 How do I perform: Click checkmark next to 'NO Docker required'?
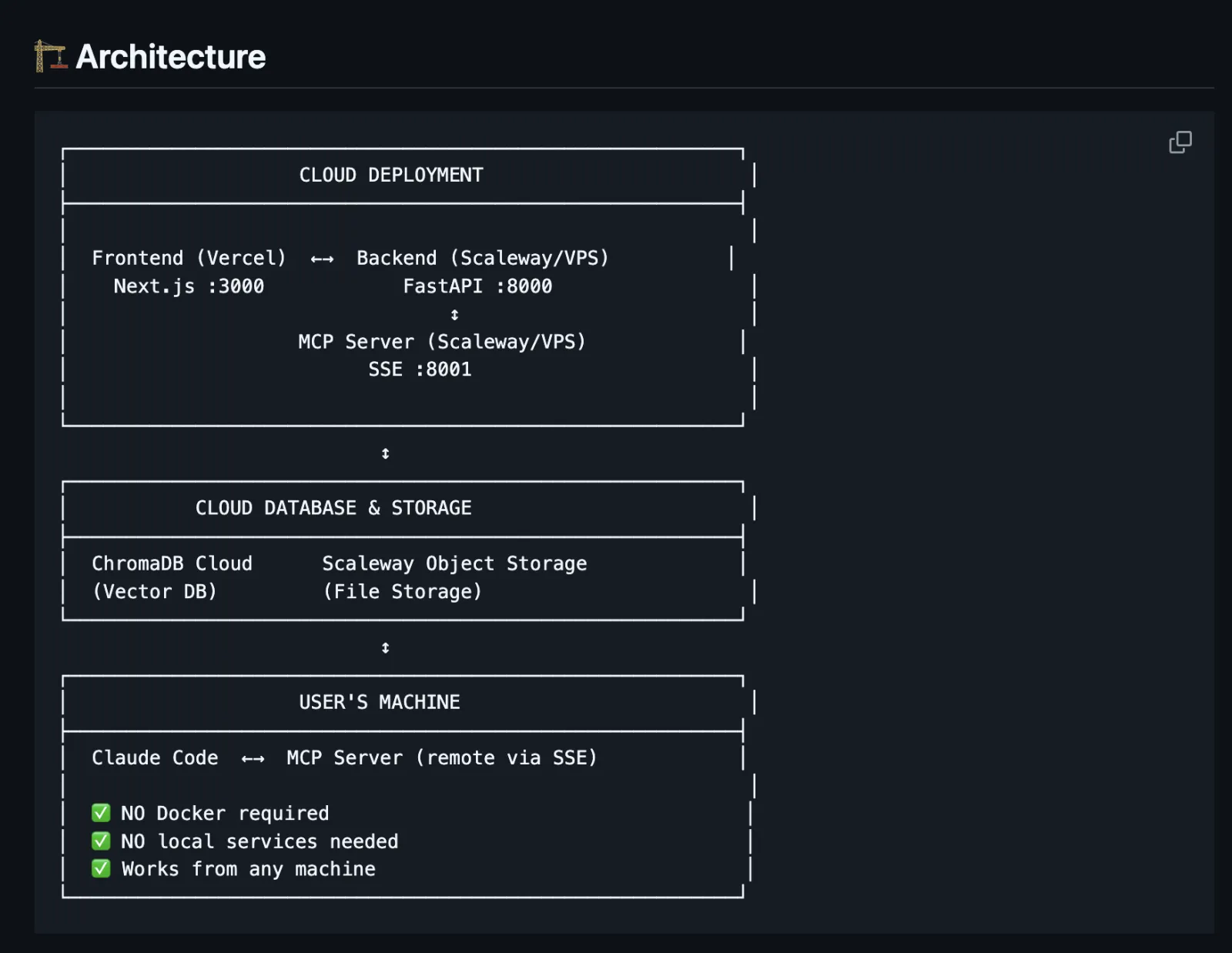(x=101, y=813)
